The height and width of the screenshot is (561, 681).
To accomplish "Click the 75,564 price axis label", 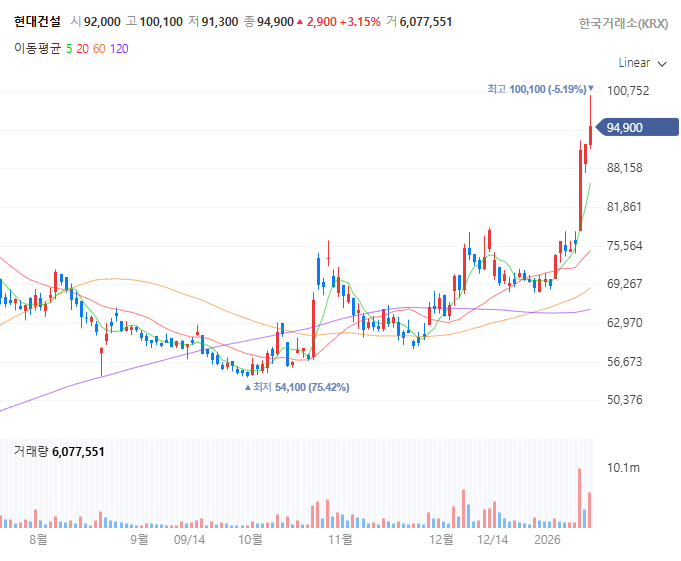I will [625, 246].
